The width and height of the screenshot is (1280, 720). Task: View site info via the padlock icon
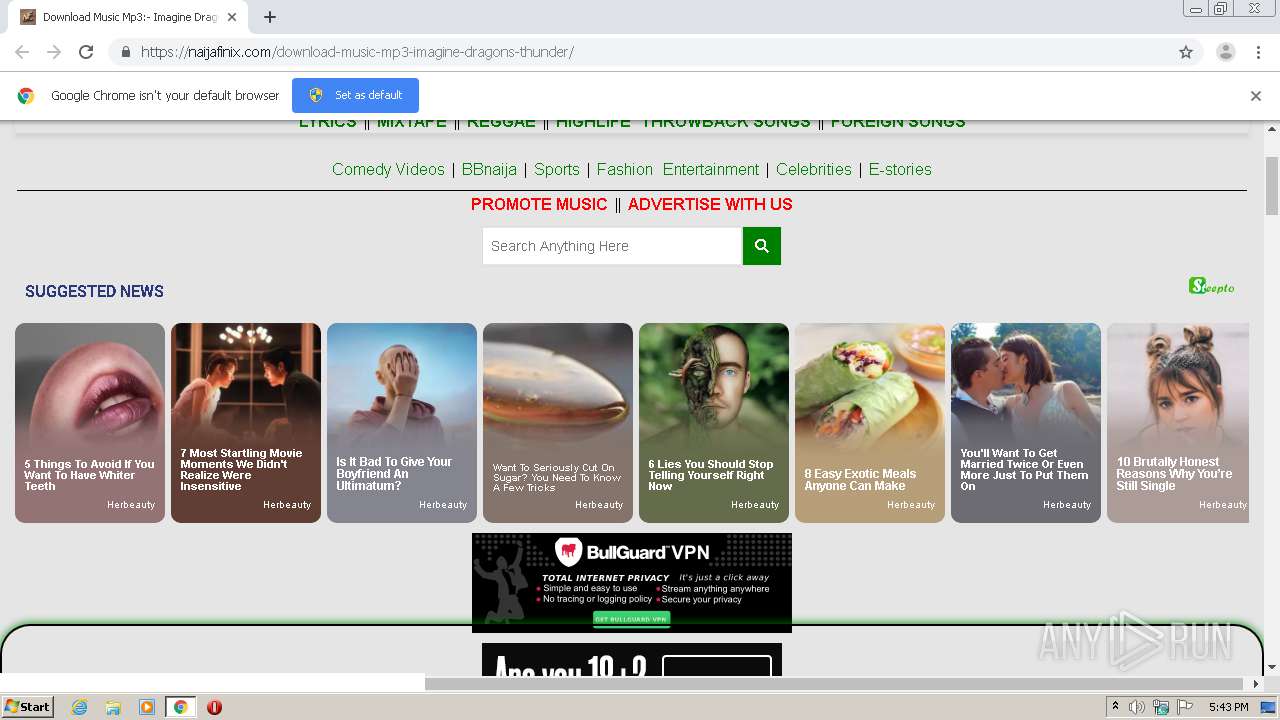(125, 52)
